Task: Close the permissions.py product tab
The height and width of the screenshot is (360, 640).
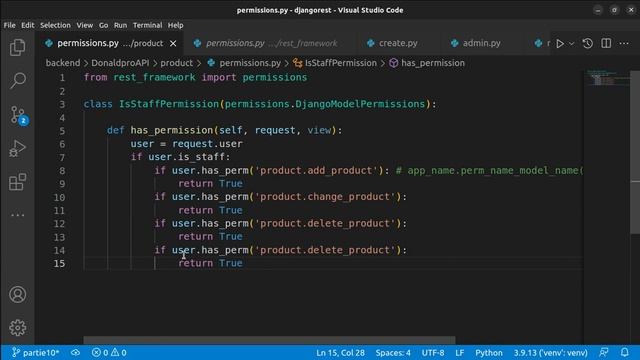Action: pos(173,43)
